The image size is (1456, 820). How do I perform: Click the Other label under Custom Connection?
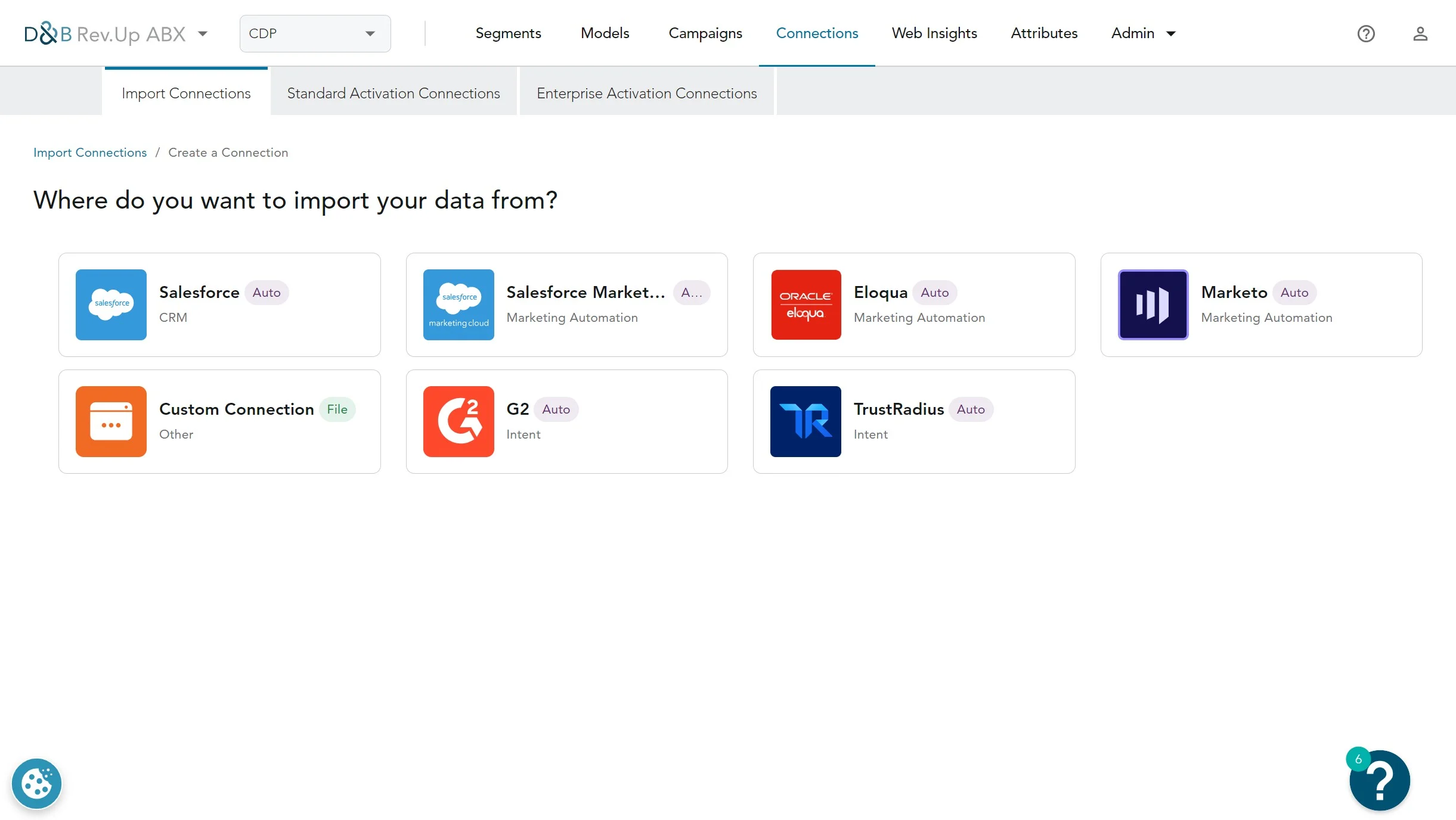[x=176, y=434]
